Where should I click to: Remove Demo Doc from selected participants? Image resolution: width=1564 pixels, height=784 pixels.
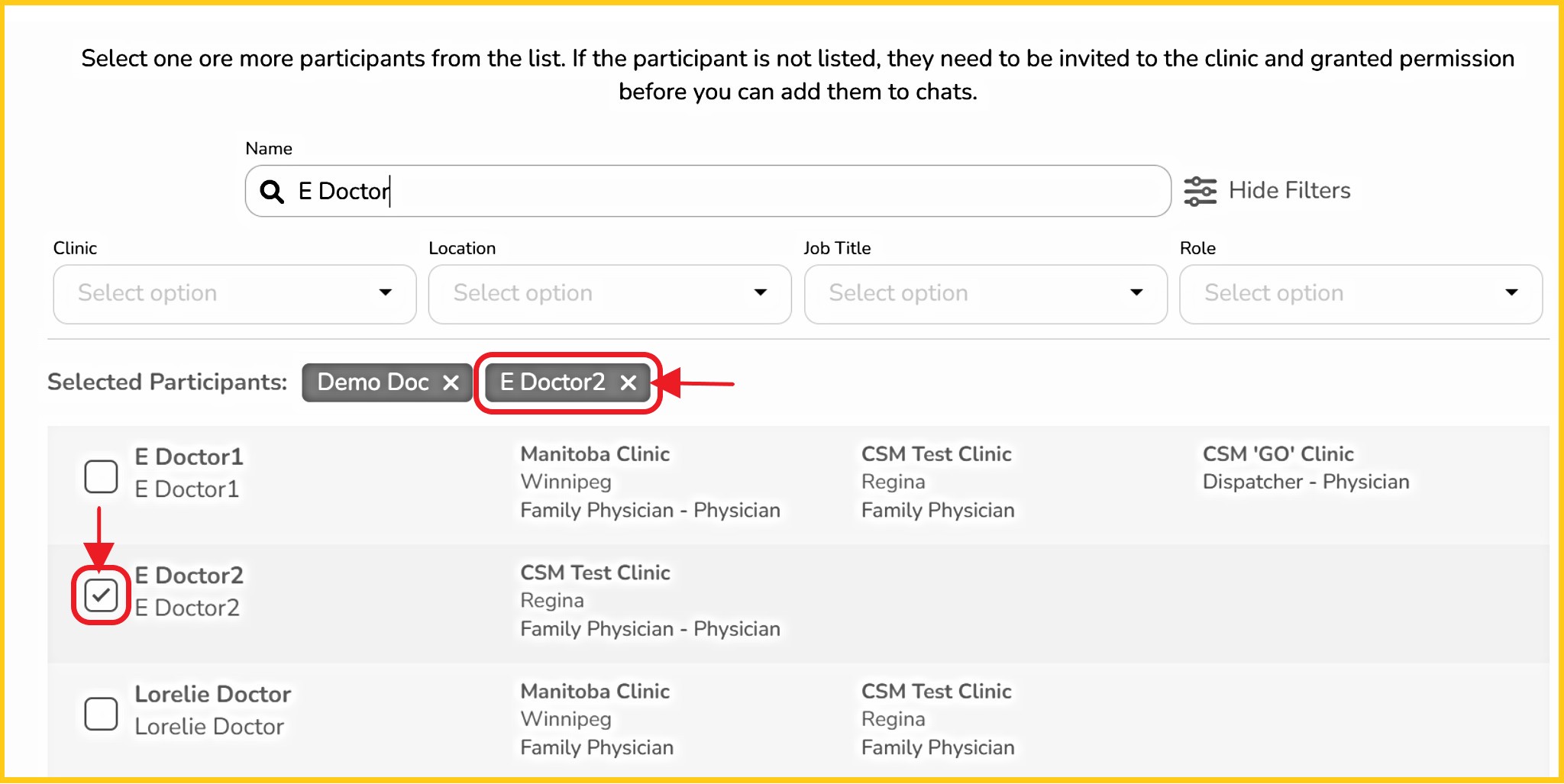click(x=451, y=382)
